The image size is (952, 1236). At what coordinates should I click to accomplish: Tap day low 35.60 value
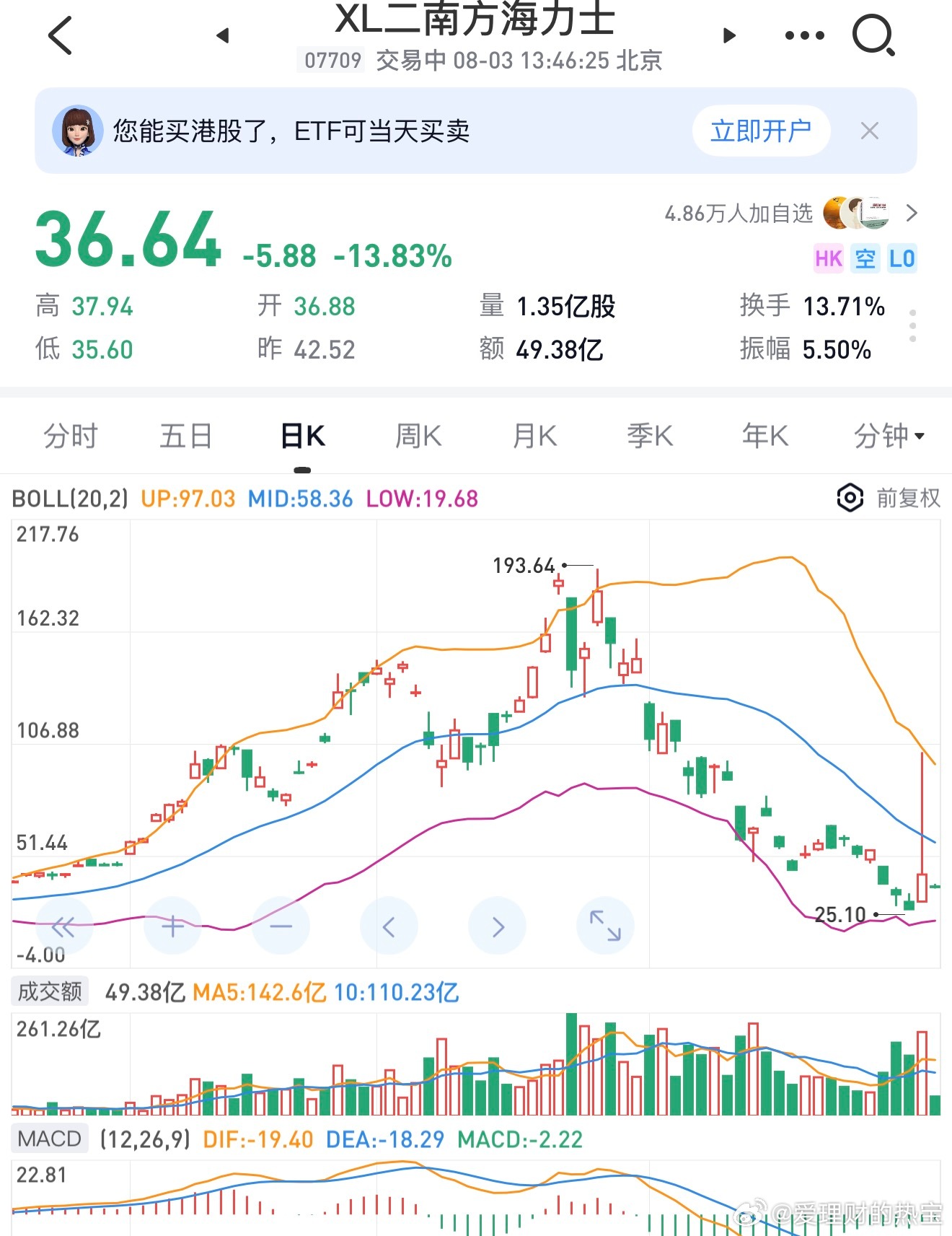coord(102,350)
